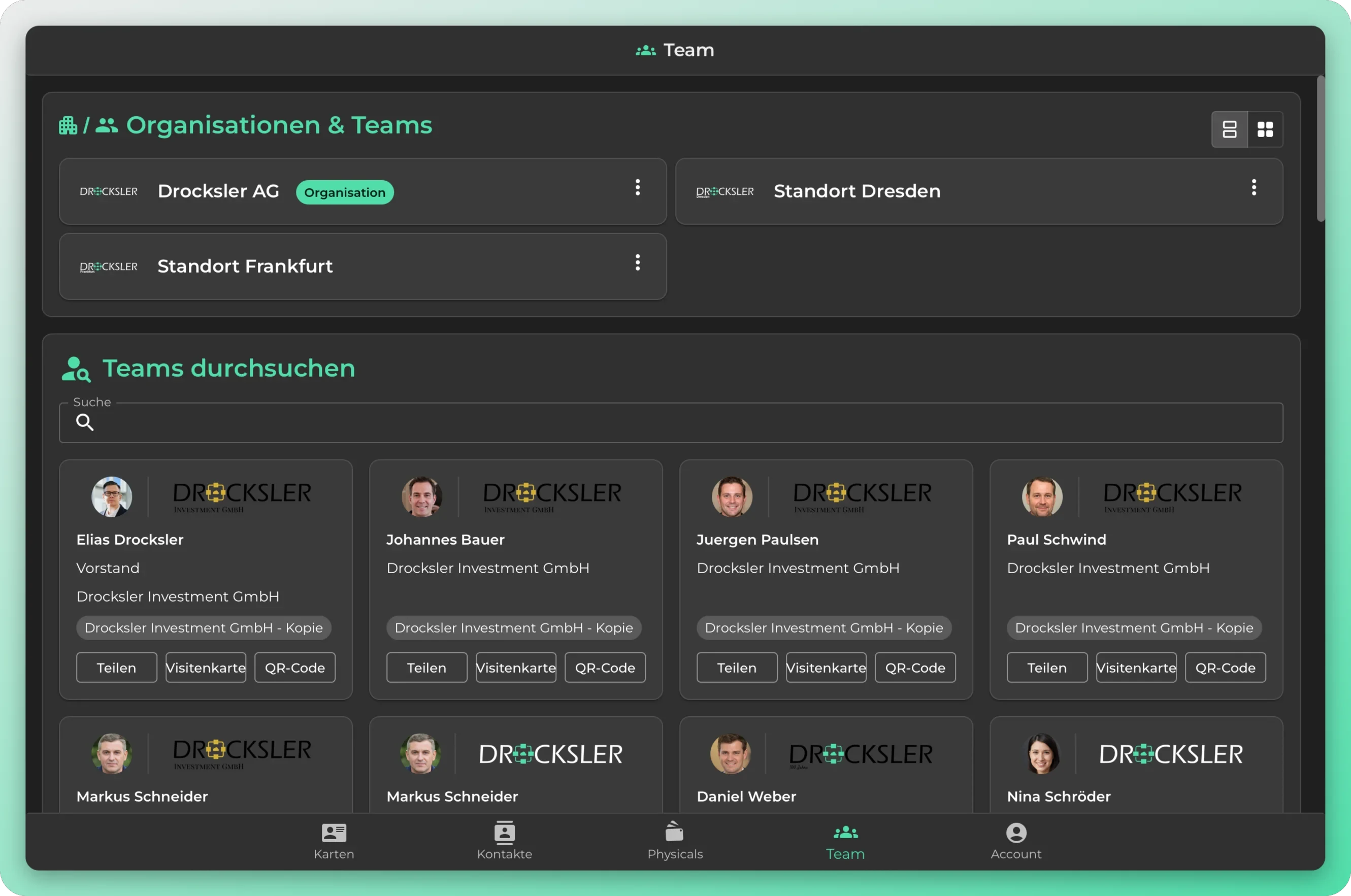This screenshot has width=1351, height=896.
Task: Open Drocksler AG options menu
Action: pos(637,187)
